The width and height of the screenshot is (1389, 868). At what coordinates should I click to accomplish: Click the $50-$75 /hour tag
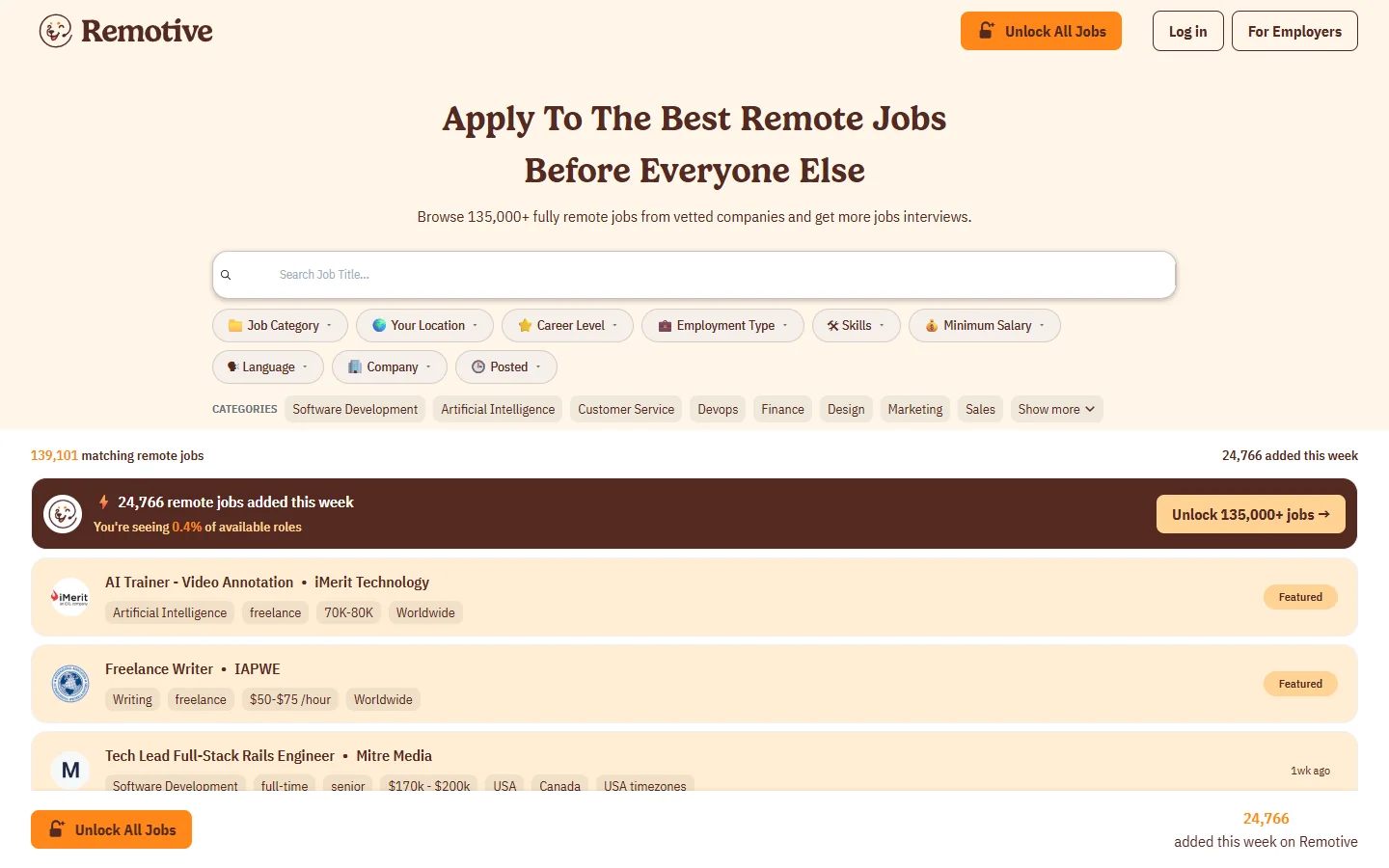[289, 699]
